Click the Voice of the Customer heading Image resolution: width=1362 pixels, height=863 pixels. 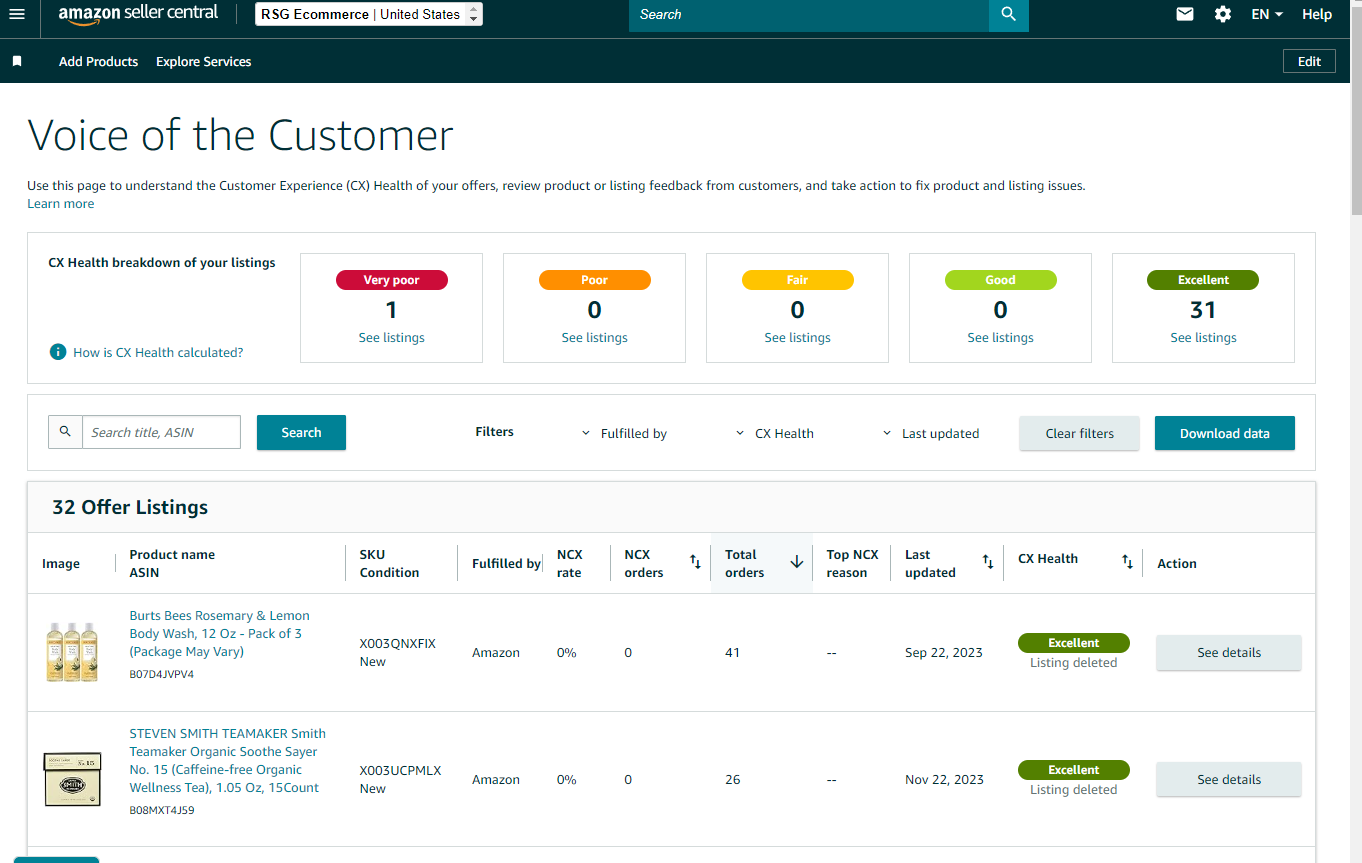(241, 135)
